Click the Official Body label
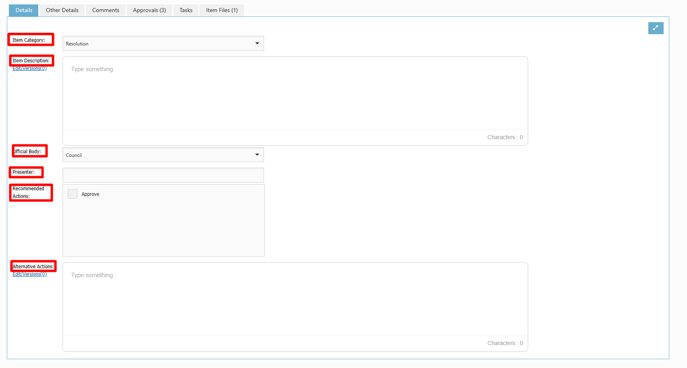Image resolution: width=687 pixels, height=368 pixels. tap(28, 151)
